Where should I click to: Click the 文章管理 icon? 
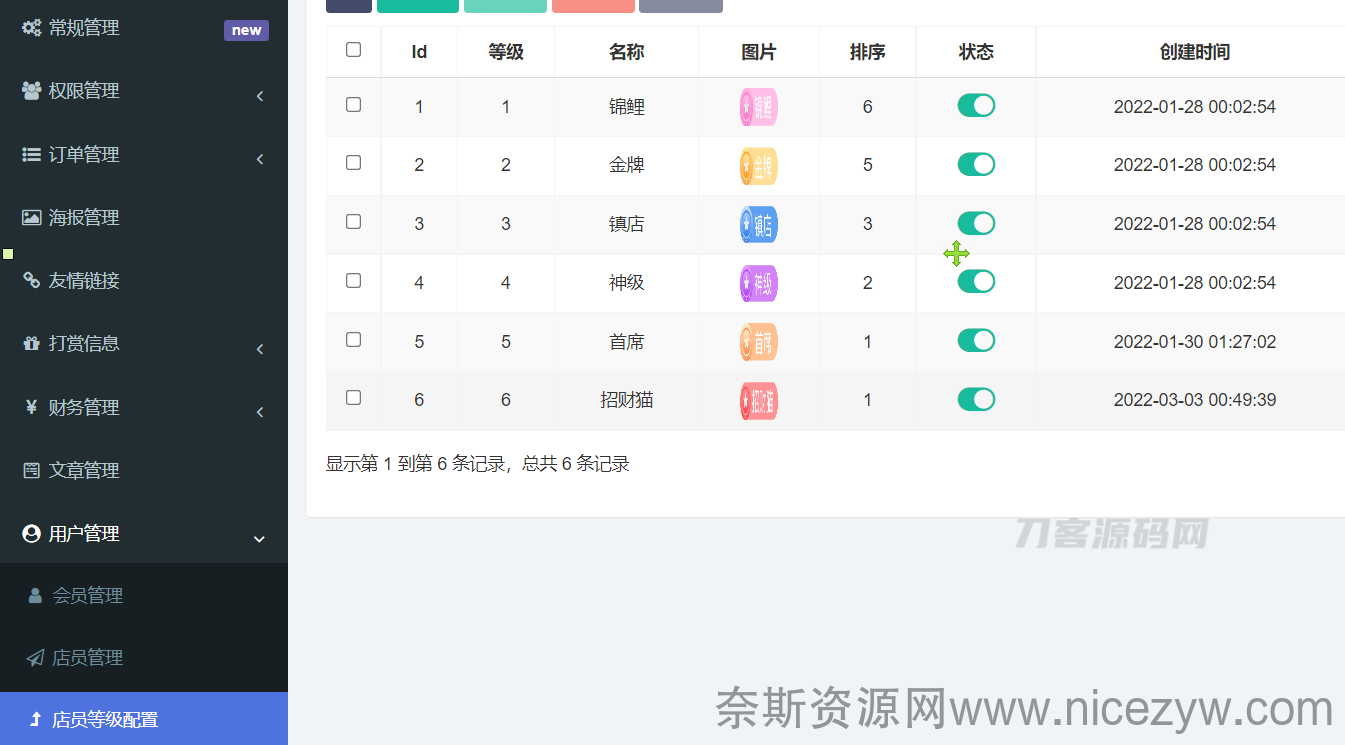pos(32,470)
